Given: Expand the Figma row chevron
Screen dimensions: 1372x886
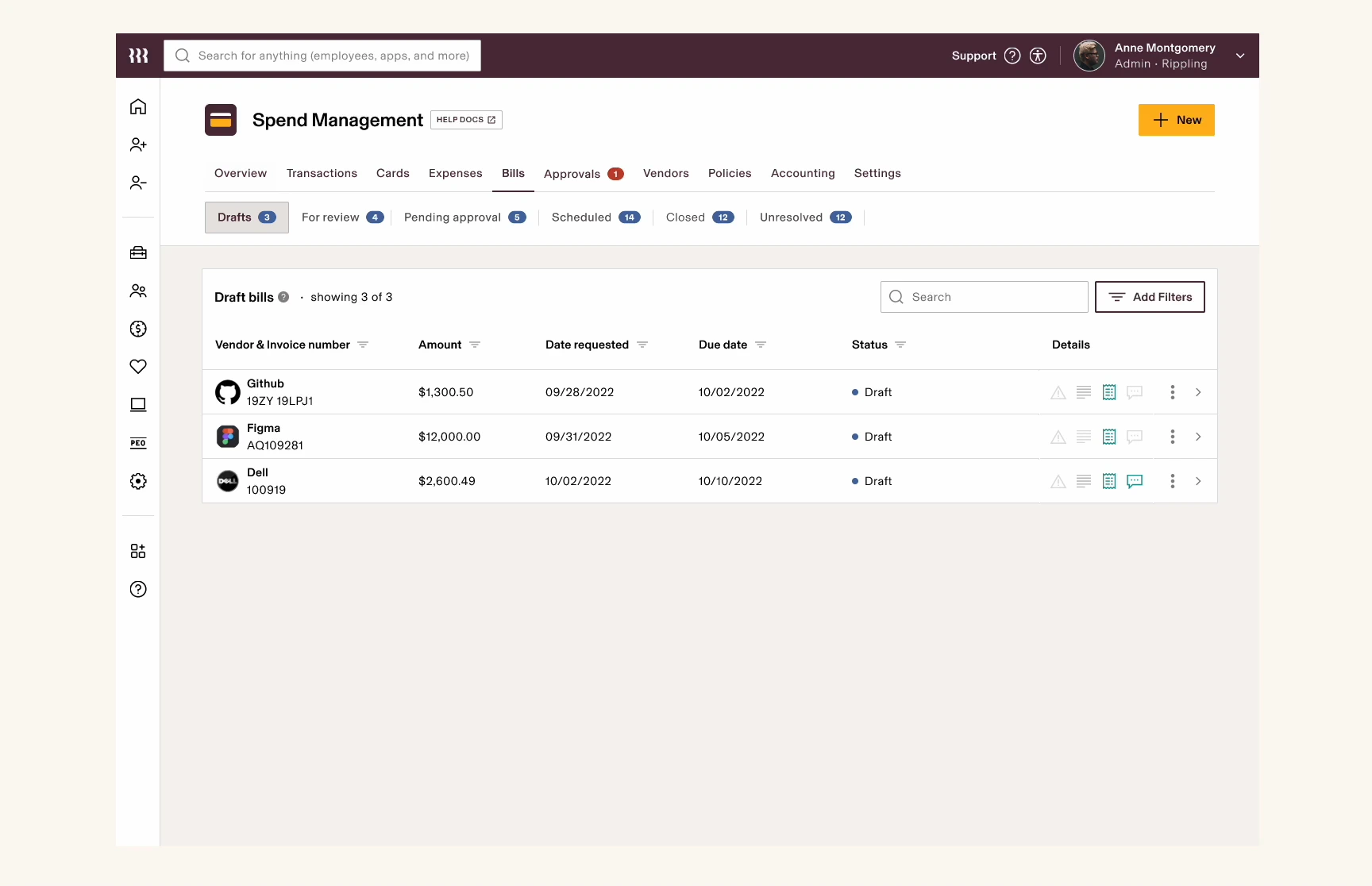Looking at the screenshot, I should point(1198,437).
